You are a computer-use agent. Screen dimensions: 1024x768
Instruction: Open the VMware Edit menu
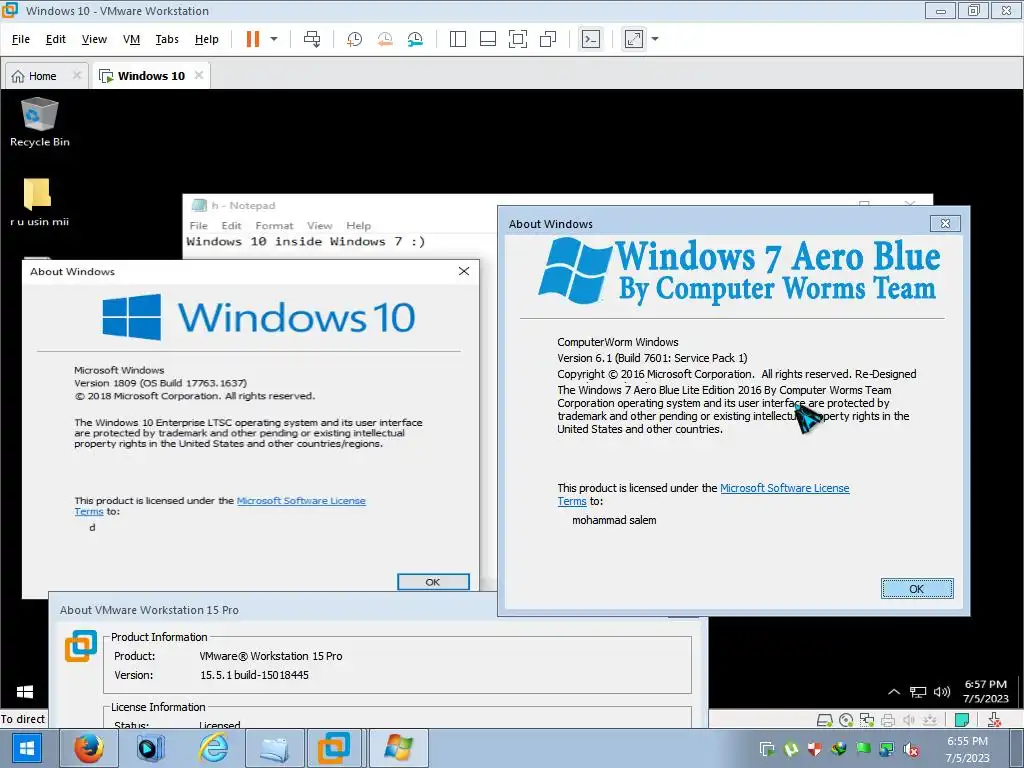[56, 39]
